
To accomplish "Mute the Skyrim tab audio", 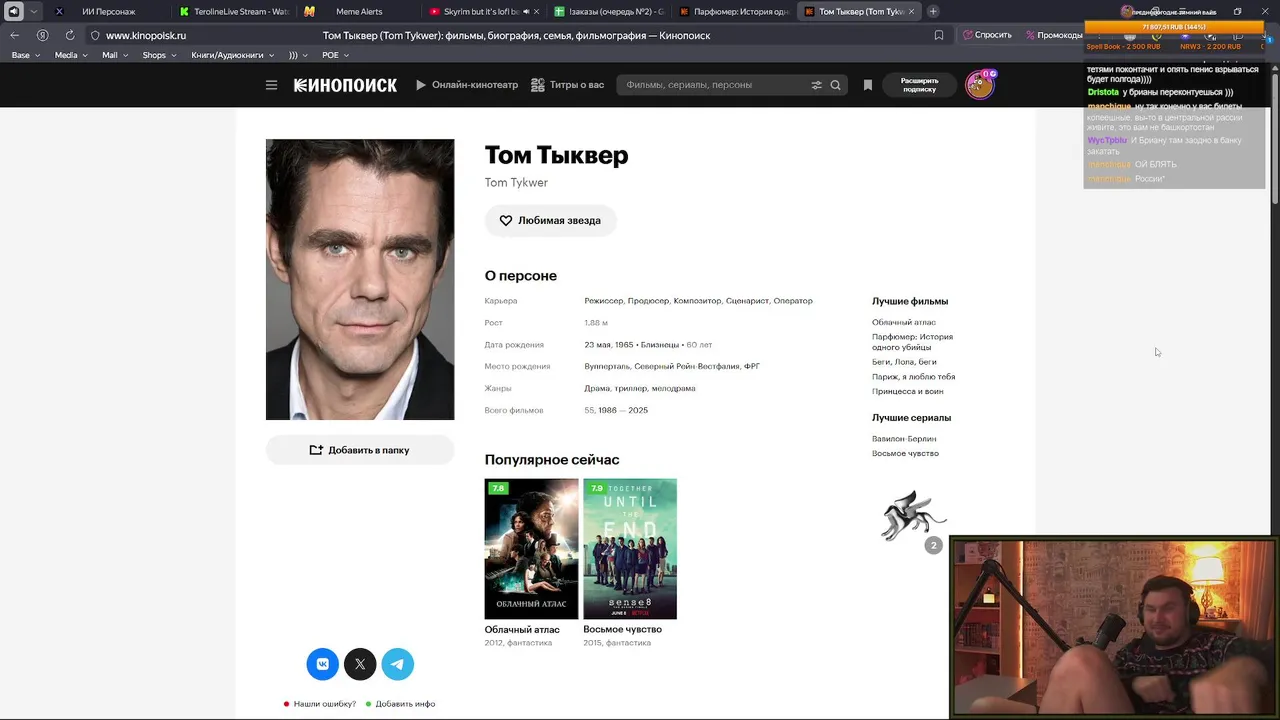I will tap(526, 12).
